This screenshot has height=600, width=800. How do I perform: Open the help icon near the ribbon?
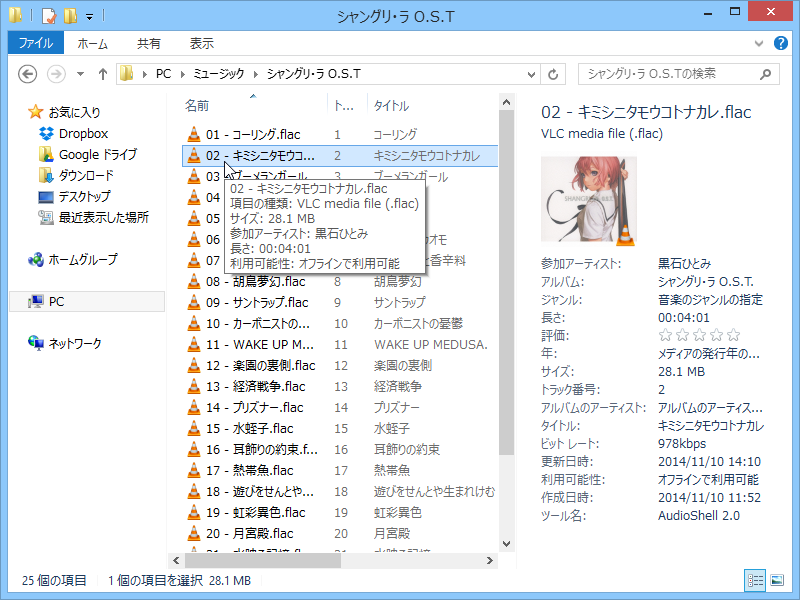(781, 43)
